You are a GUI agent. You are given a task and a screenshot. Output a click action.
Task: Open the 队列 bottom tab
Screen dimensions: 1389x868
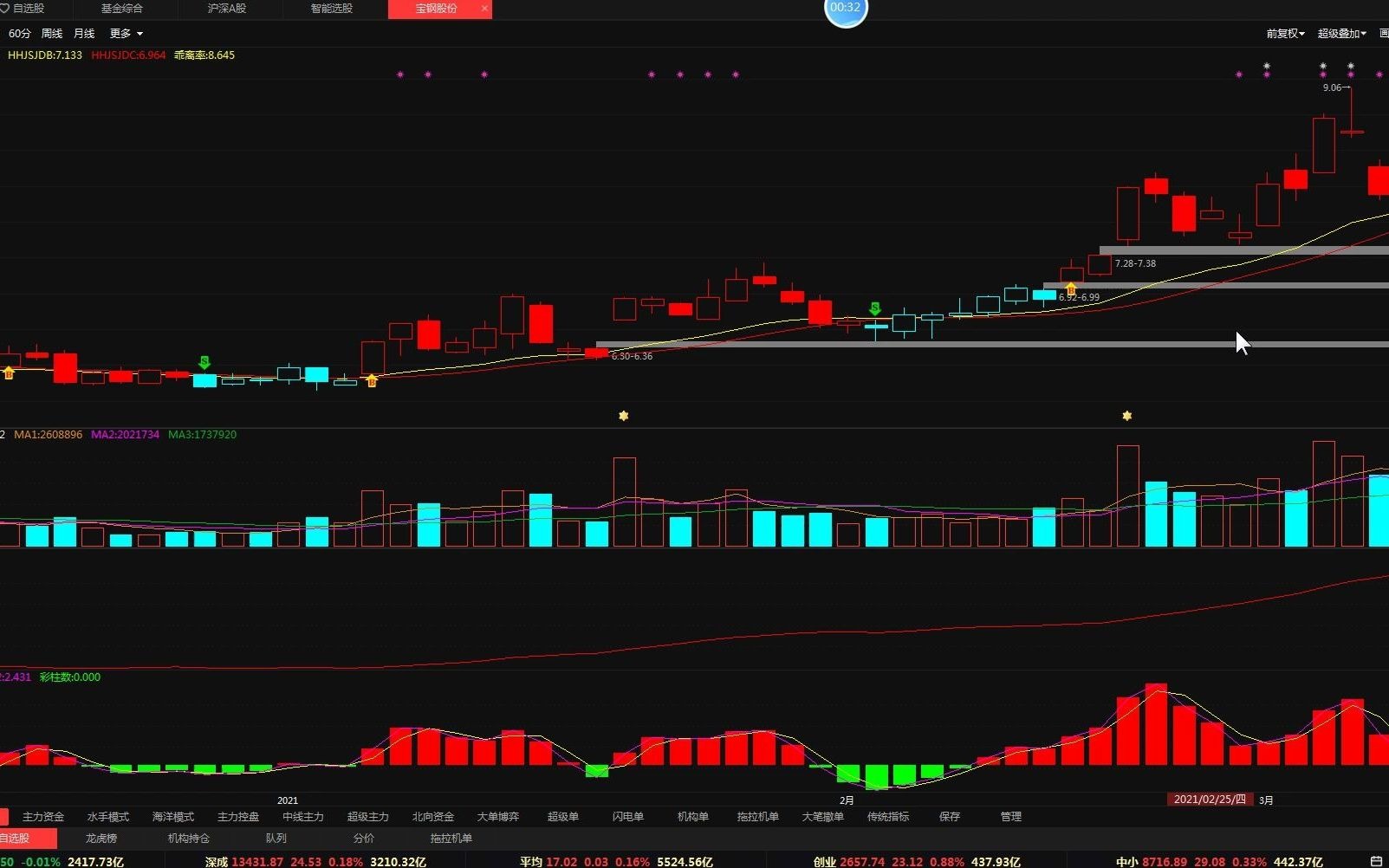(x=276, y=839)
